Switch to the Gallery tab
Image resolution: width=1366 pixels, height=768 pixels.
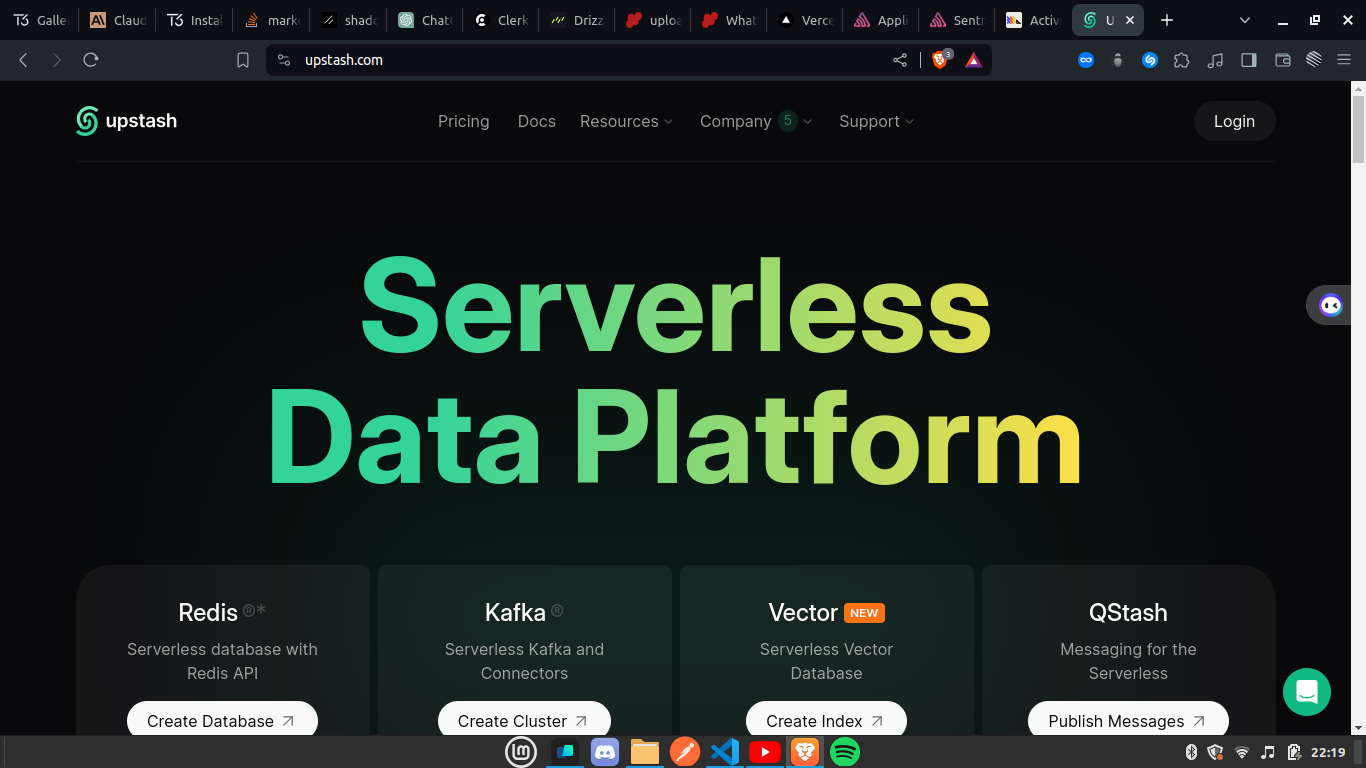click(41, 20)
